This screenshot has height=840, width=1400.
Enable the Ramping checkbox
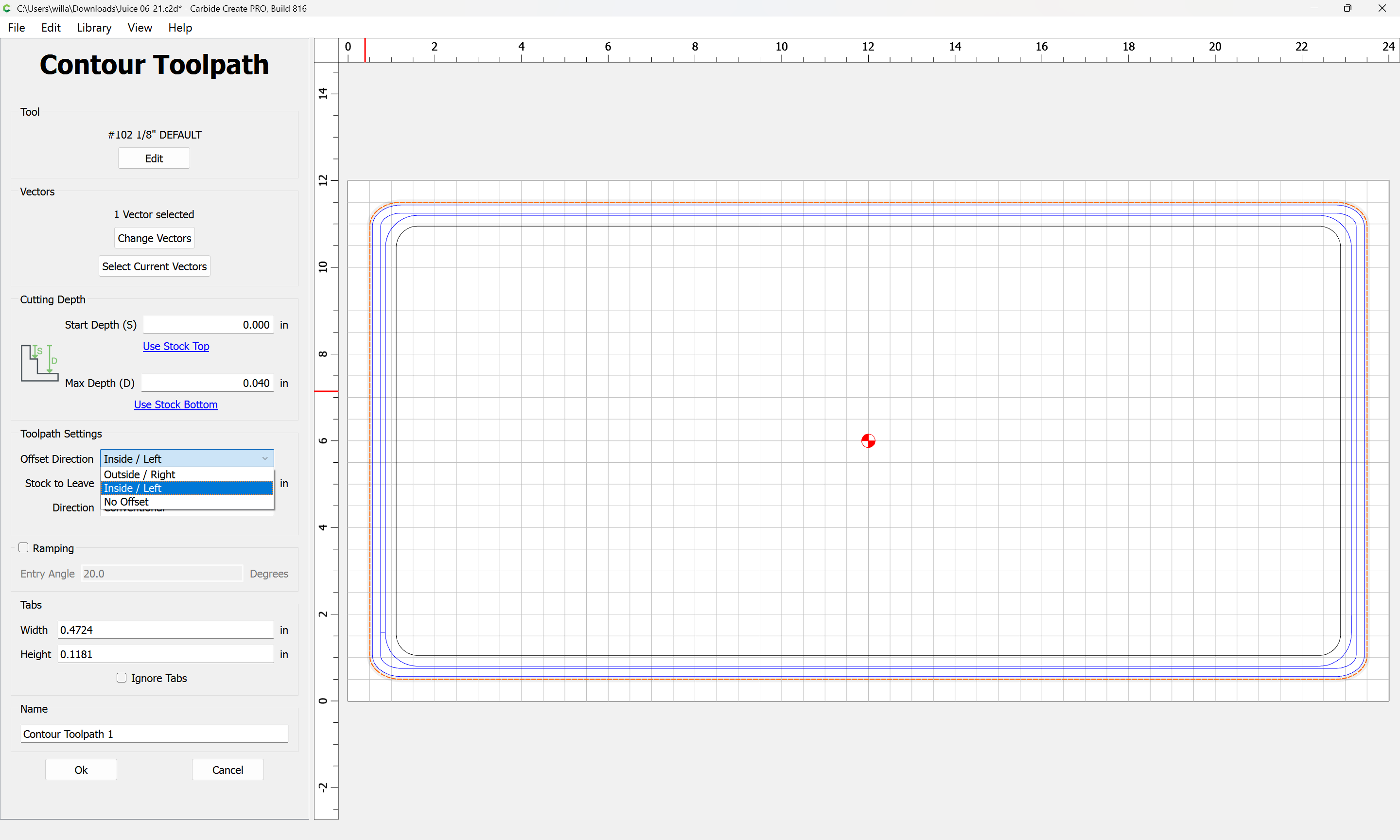tap(23, 547)
